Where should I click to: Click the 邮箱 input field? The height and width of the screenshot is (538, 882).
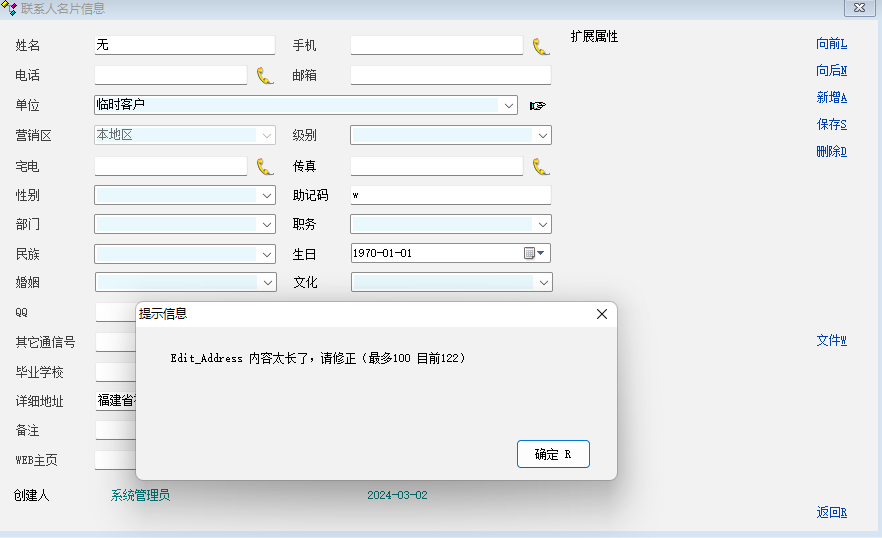pos(450,76)
